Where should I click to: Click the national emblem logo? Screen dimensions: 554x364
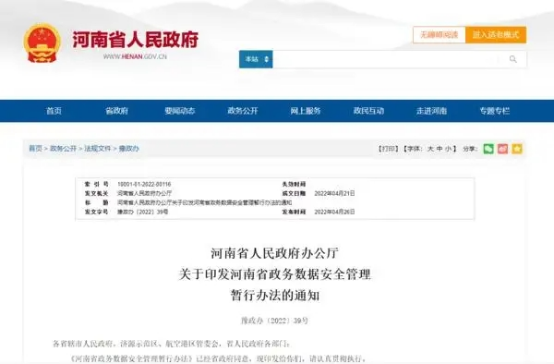(x=42, y=43)
